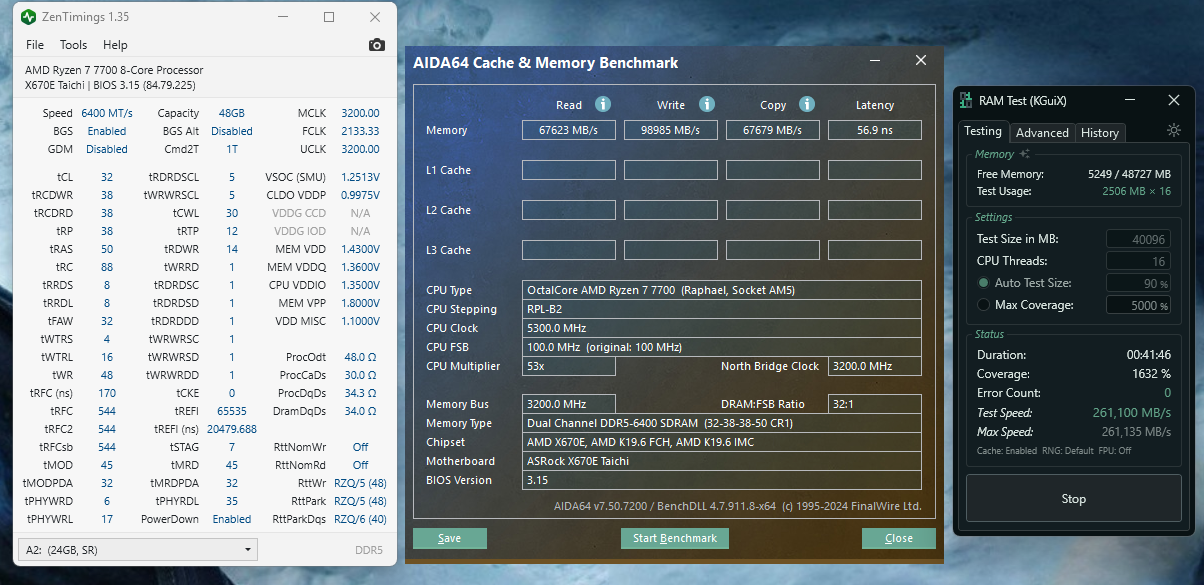Click the VSOC (SMU) value 1.2513V
Screen dimensions: 1204x585
[x=360, y=177]
